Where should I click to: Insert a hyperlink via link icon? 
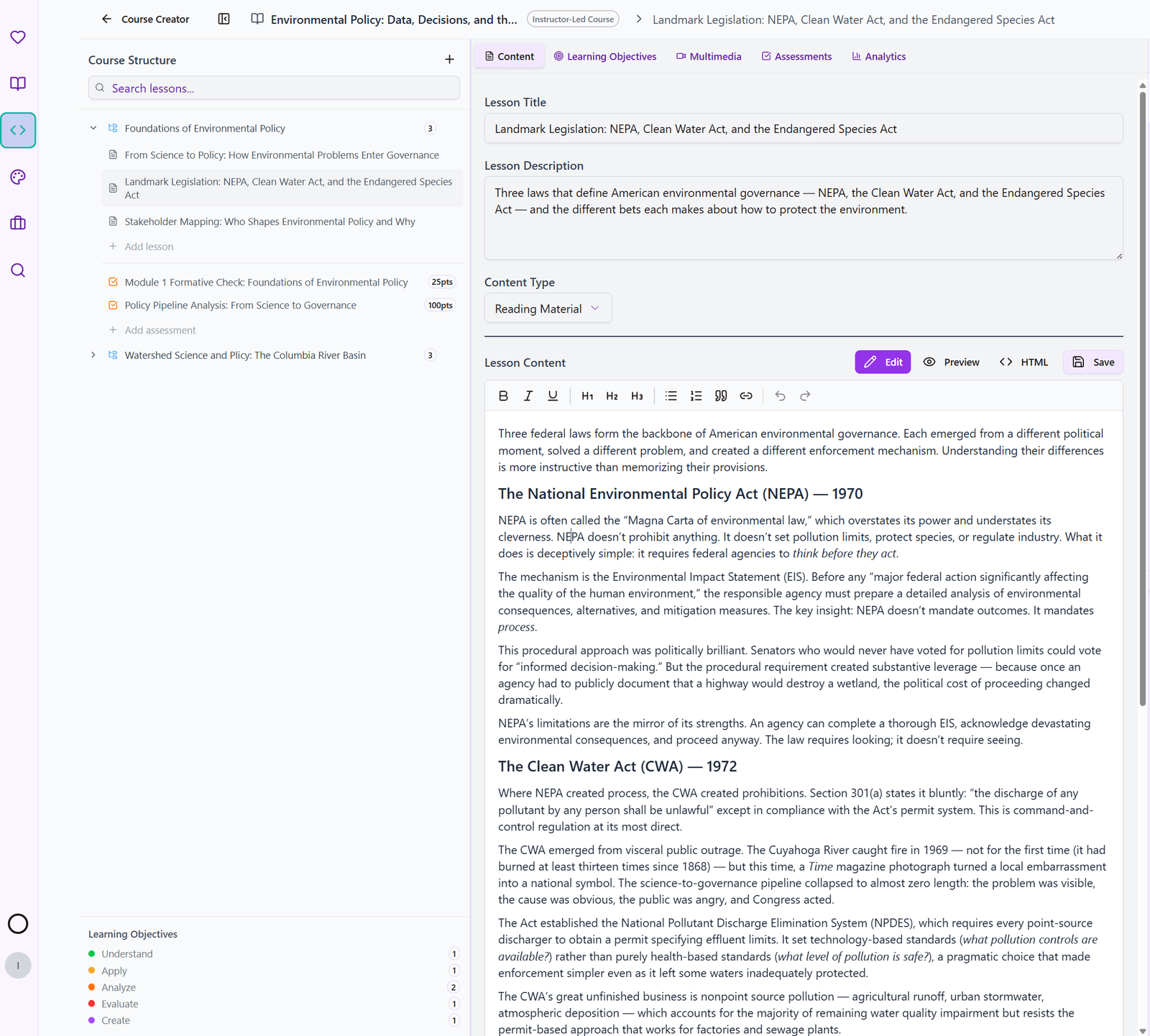click(x=746, y=396)
